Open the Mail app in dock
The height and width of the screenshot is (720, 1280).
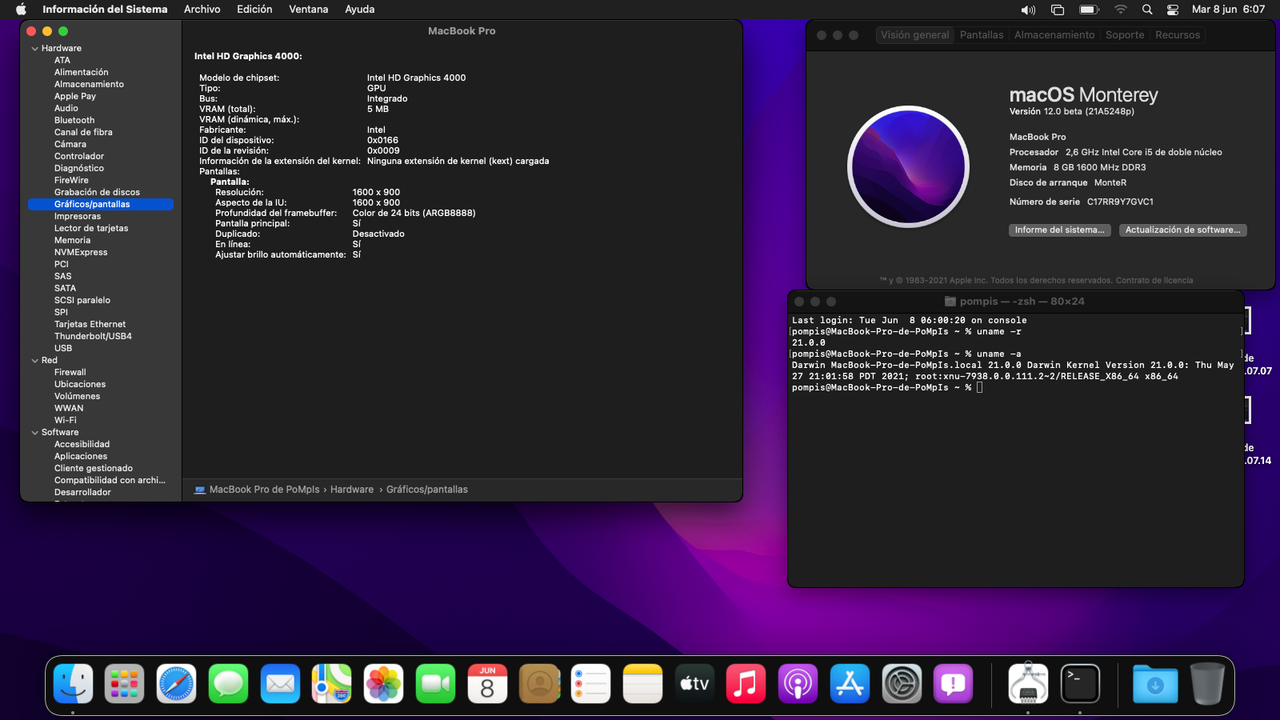pos(281,684)
